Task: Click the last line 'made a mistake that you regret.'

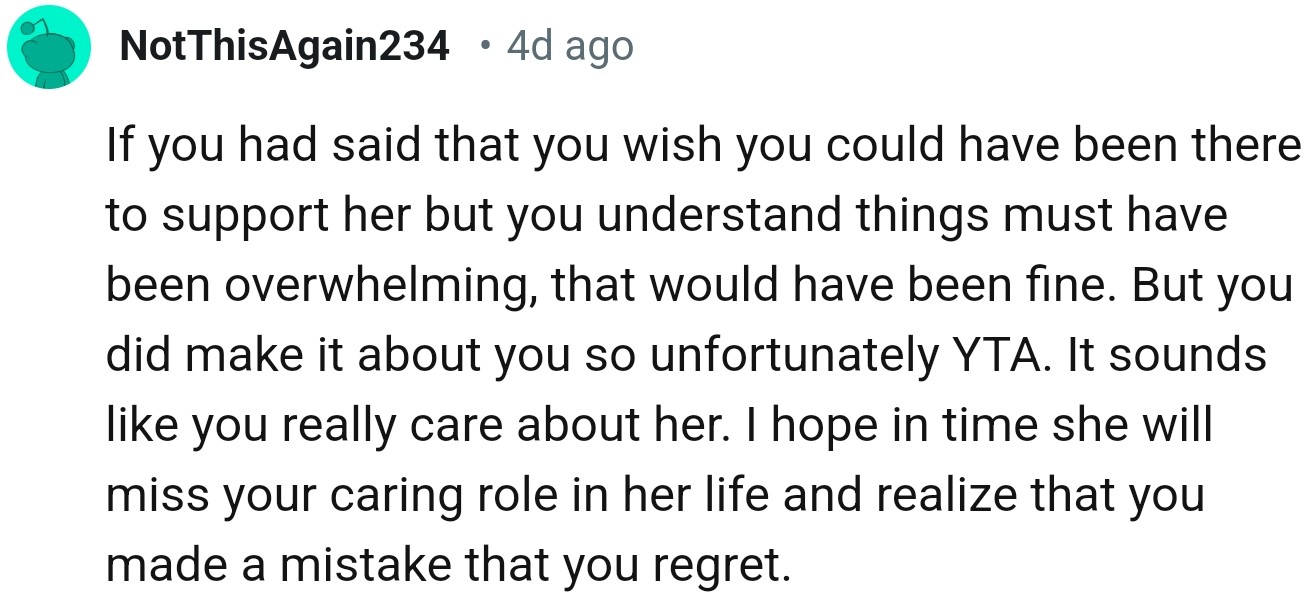Action: click(x=448, y=566)
